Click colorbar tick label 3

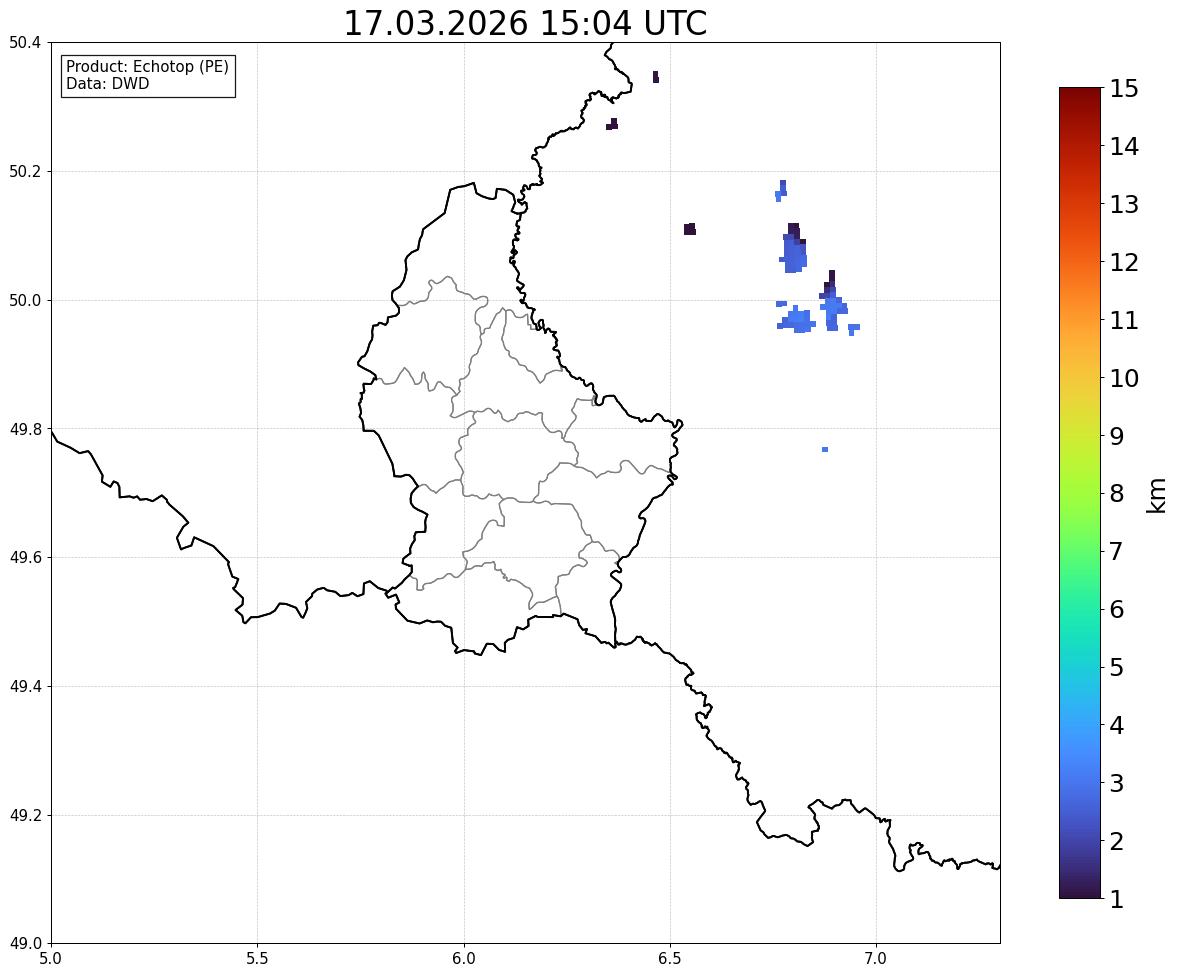(x=1116, y=783)
